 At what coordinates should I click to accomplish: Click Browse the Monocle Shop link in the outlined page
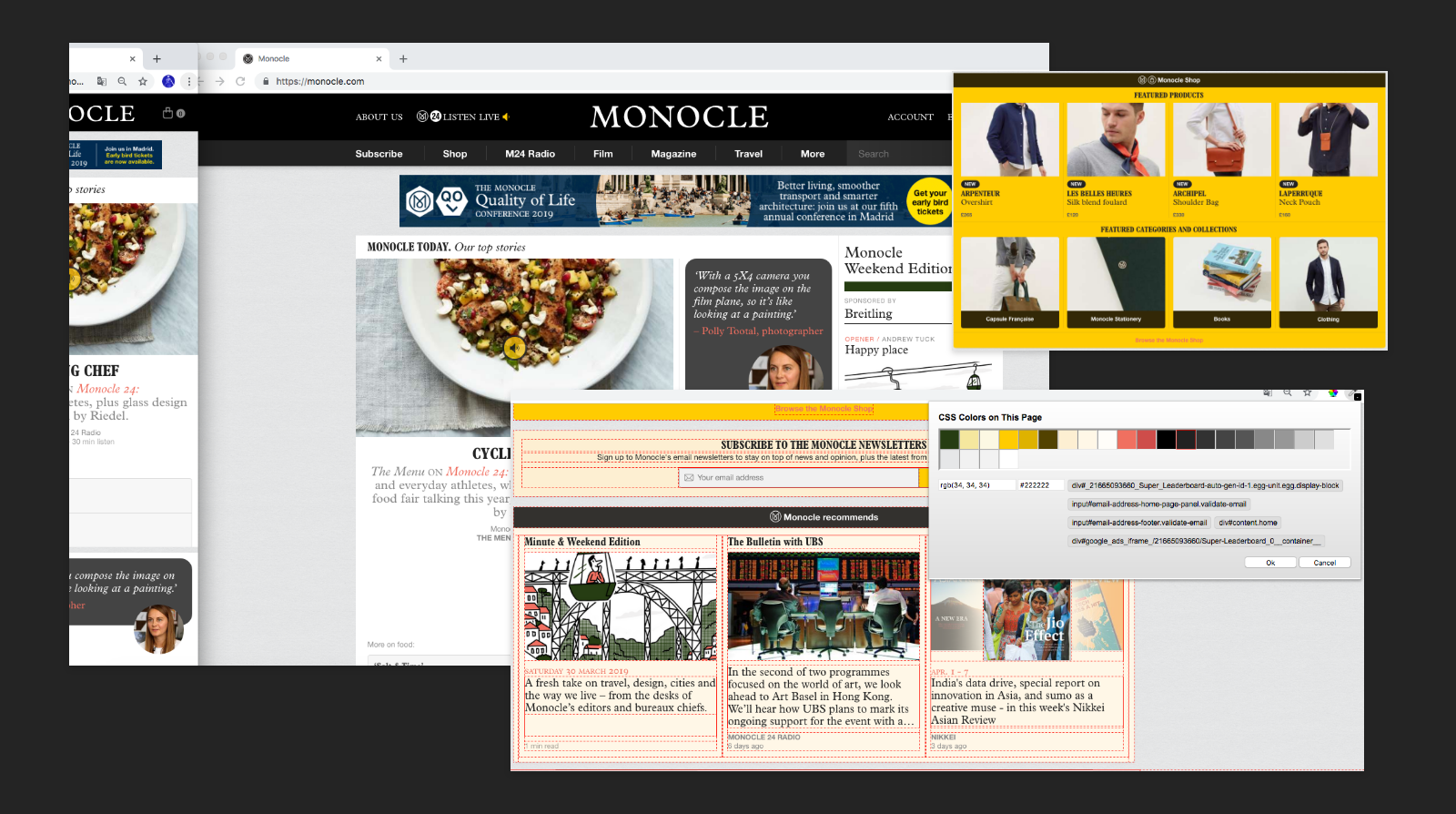coord(824,409)
